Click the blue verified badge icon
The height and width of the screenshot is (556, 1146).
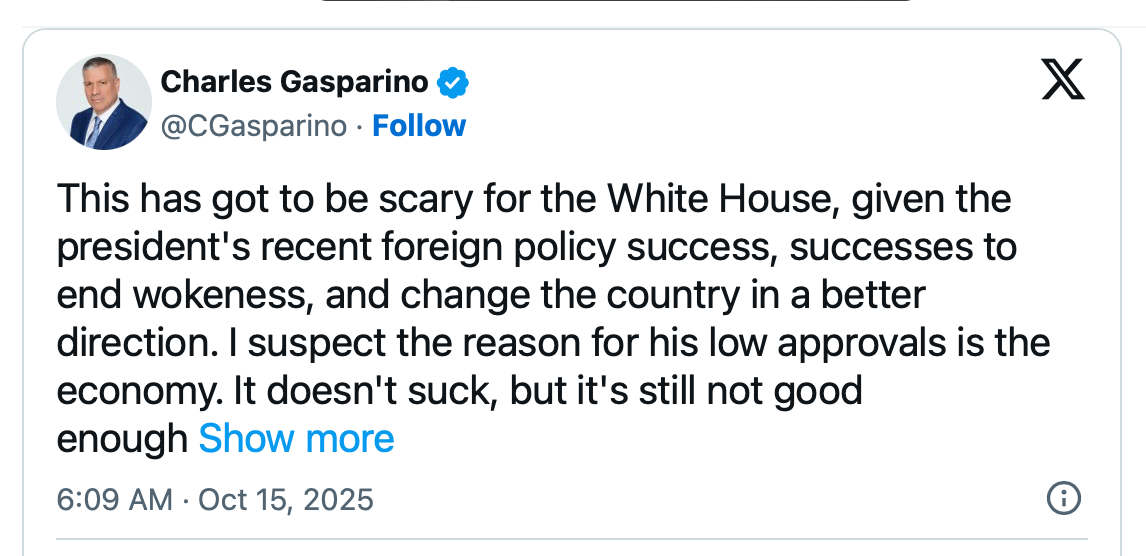coord(453,82)
